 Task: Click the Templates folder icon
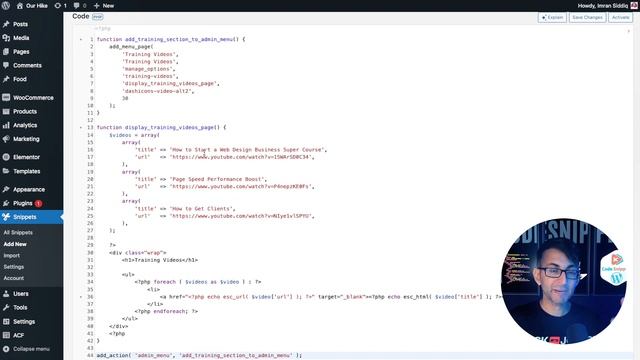(6, 171)
